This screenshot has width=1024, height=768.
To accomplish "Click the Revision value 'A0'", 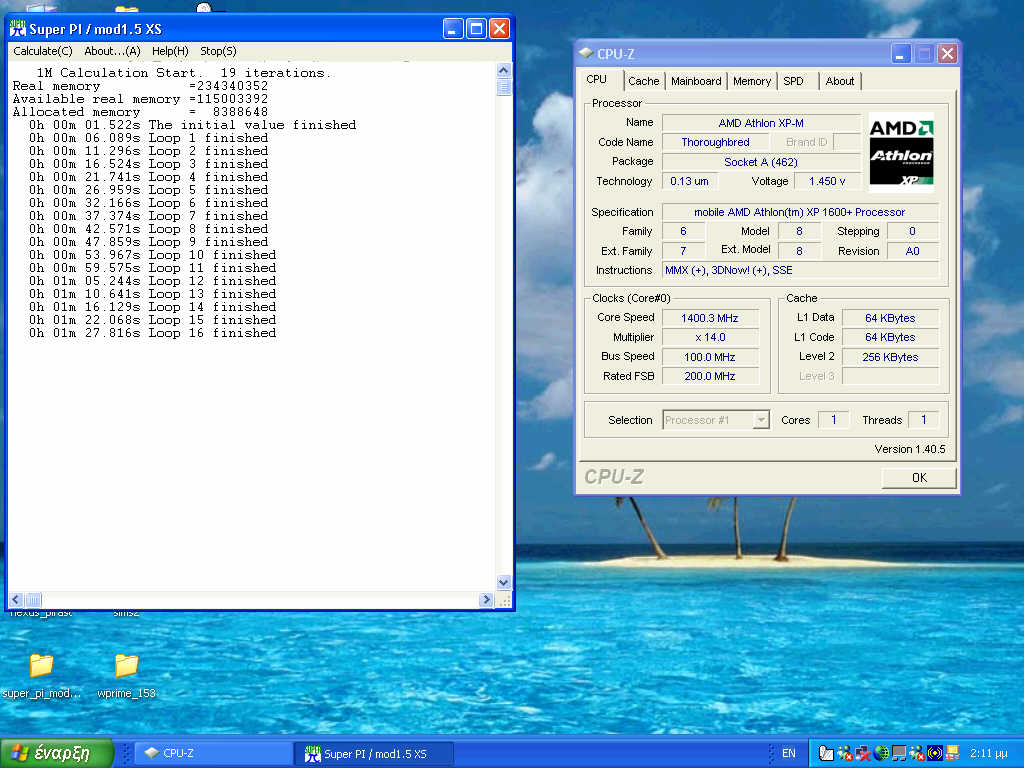I will click(912, 251).
